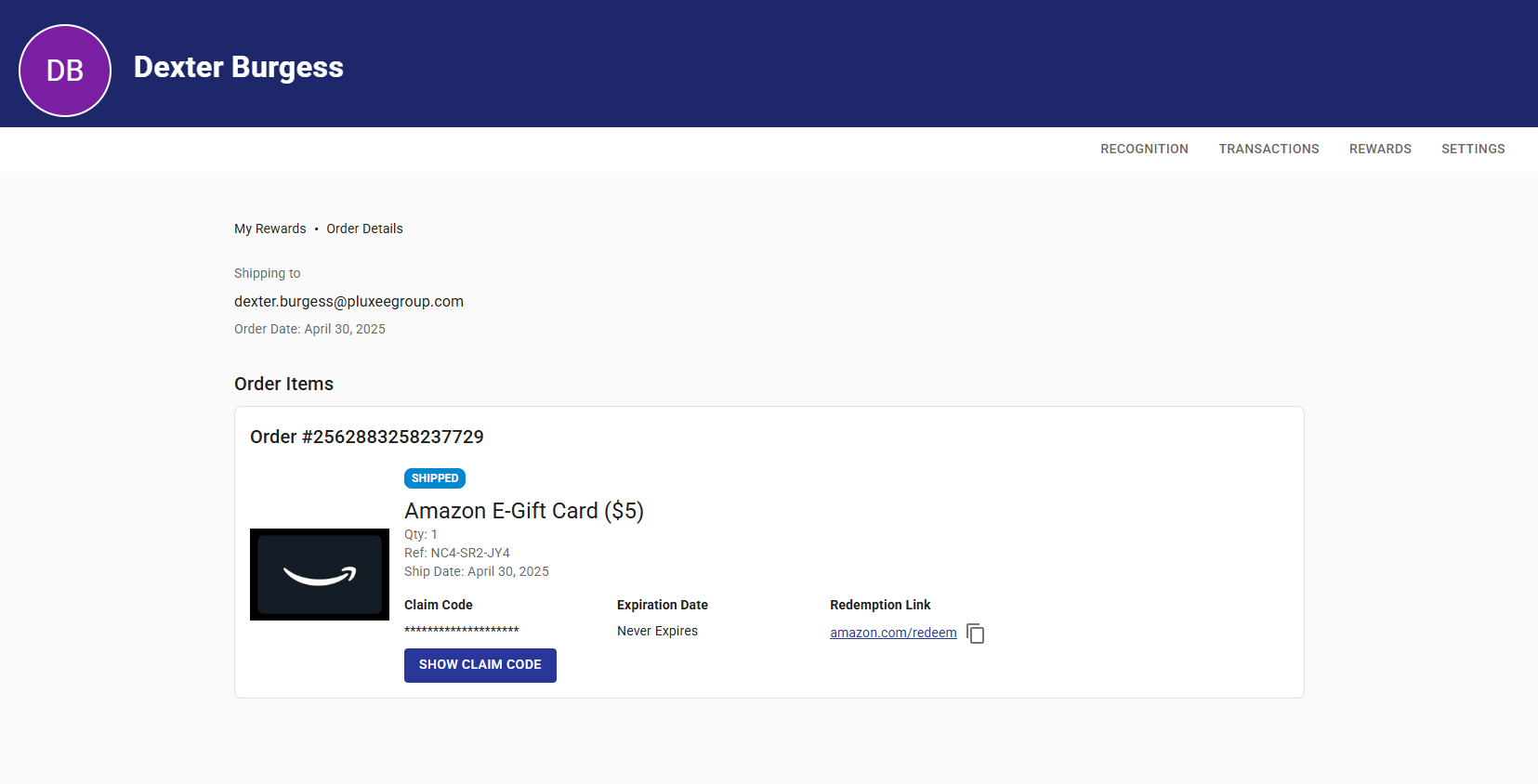
Task: Click the Amazon gift card thumbnail
Action: tap(320, 574)
